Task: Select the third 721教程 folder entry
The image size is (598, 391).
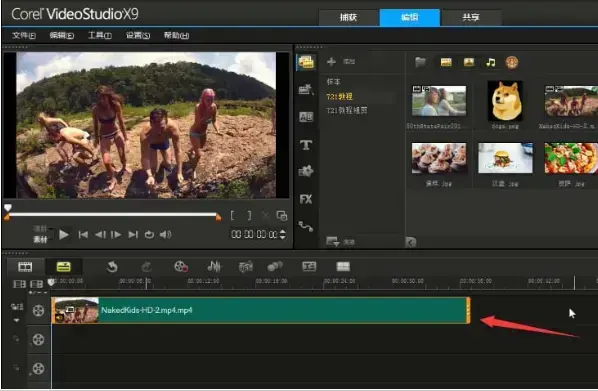Action: (x=347, y=111)
